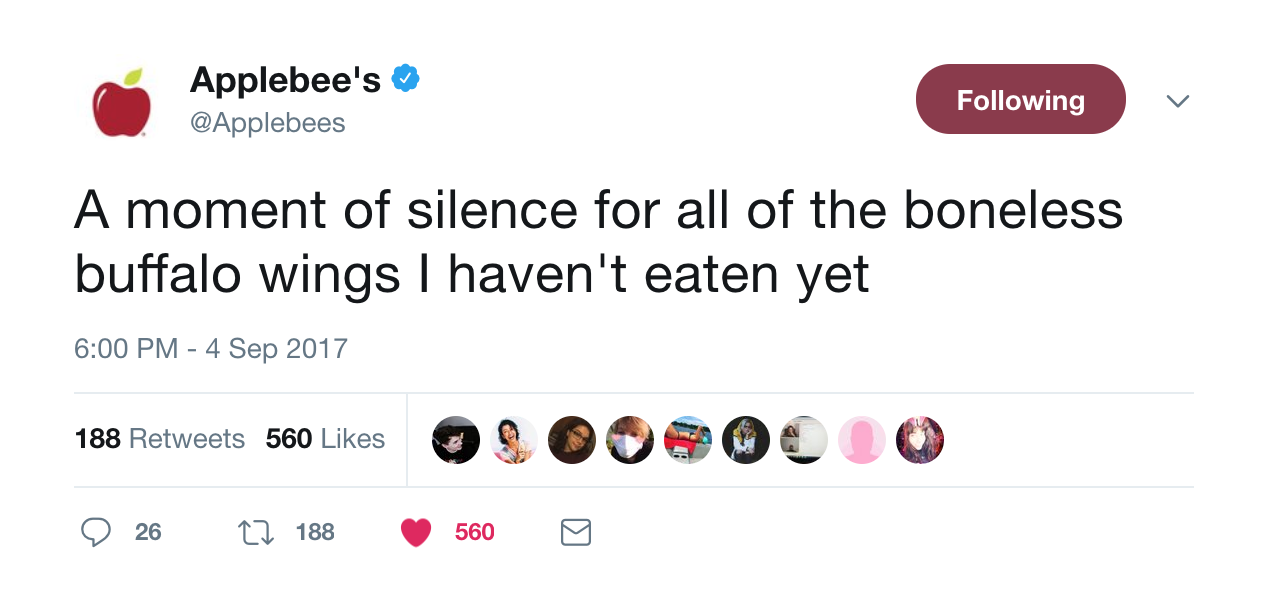Viewport: 1264px width, 606px height.
Task: Open the @Applebees handle link
Action: pyautogui.click(x=267, y=123)
